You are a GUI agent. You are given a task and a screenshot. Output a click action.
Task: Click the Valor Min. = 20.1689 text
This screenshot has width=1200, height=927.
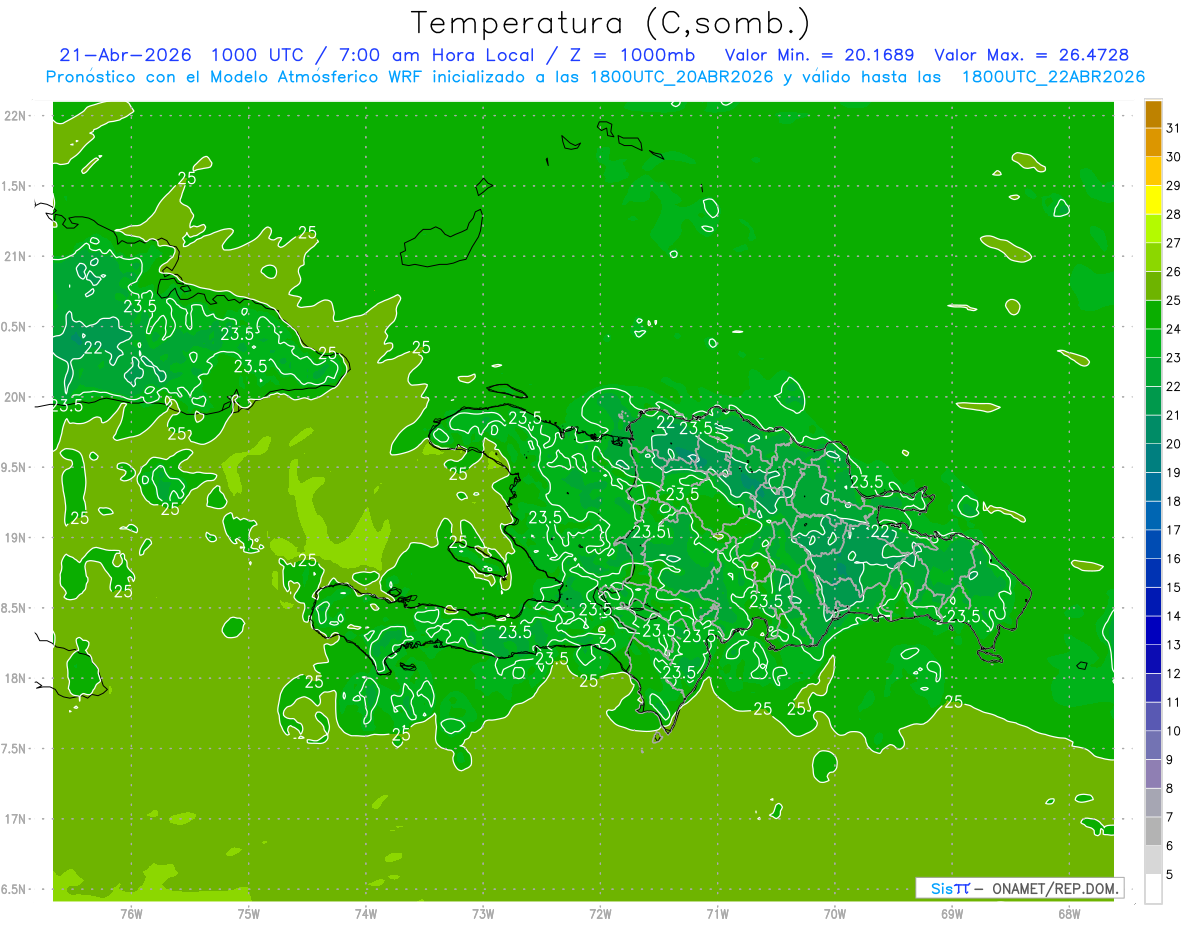click(x=820, y=55)
